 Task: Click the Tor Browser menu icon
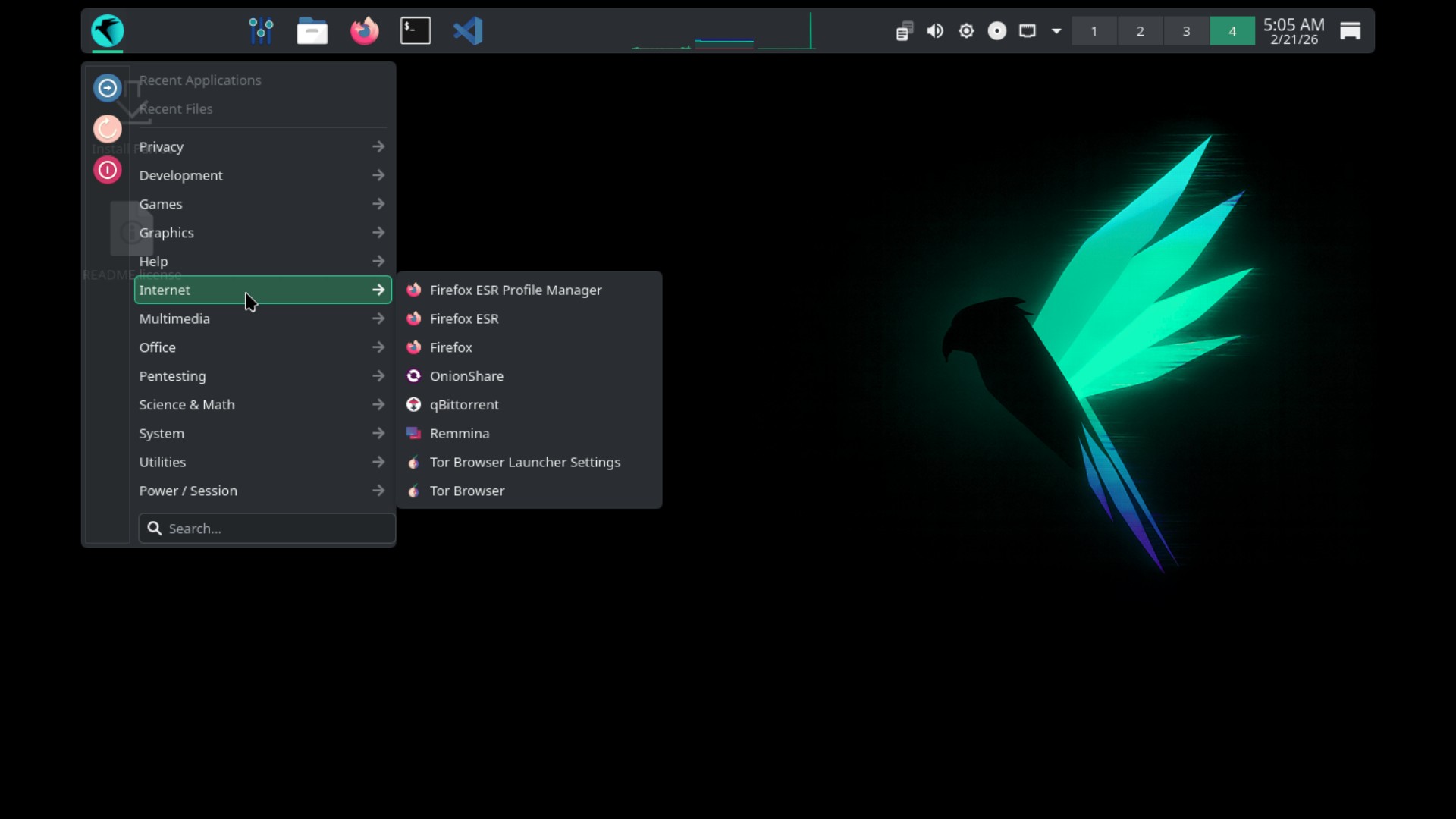(x=414, y=491)
